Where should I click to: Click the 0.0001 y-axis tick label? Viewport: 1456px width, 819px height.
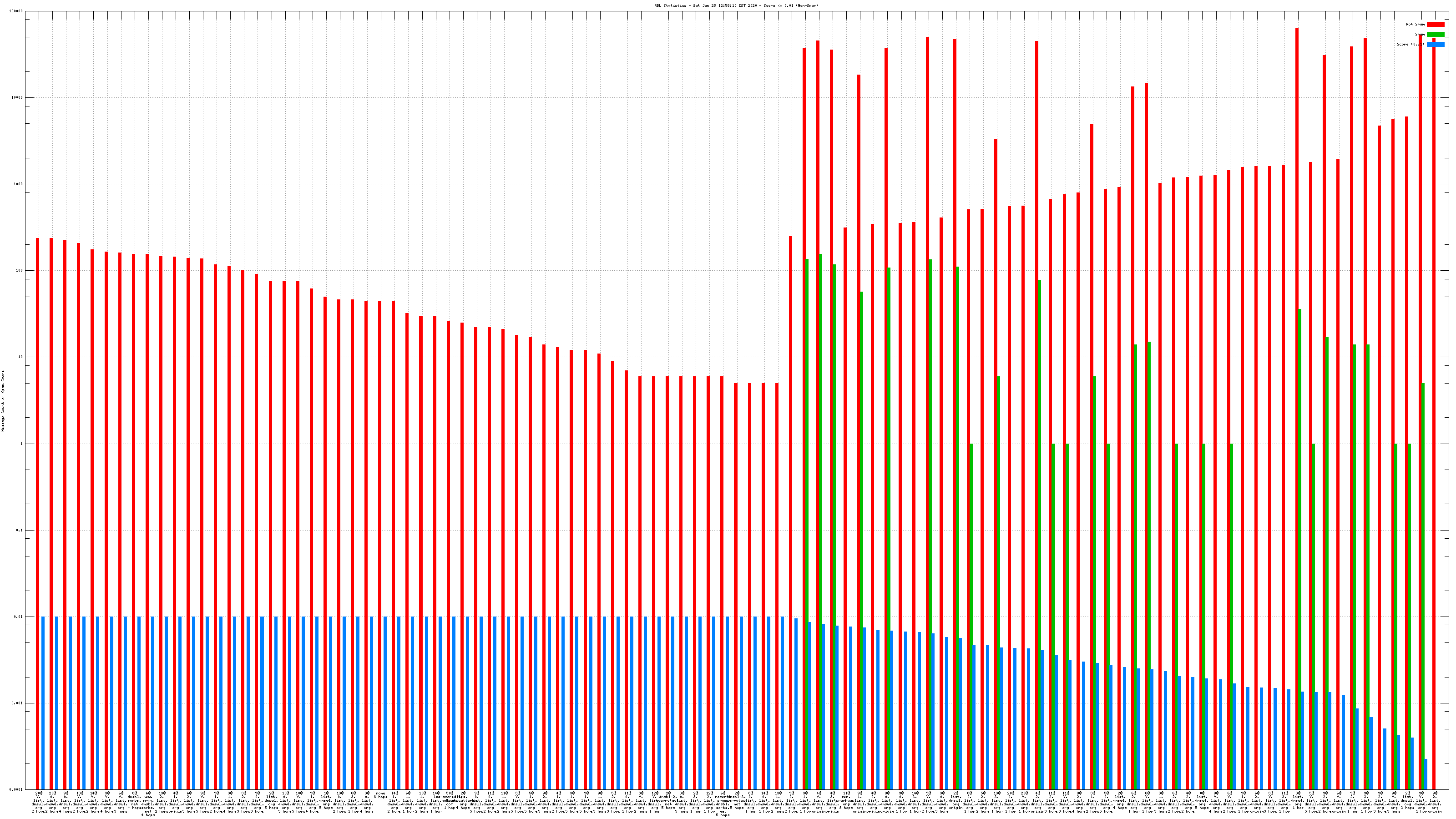pos(16,789)
